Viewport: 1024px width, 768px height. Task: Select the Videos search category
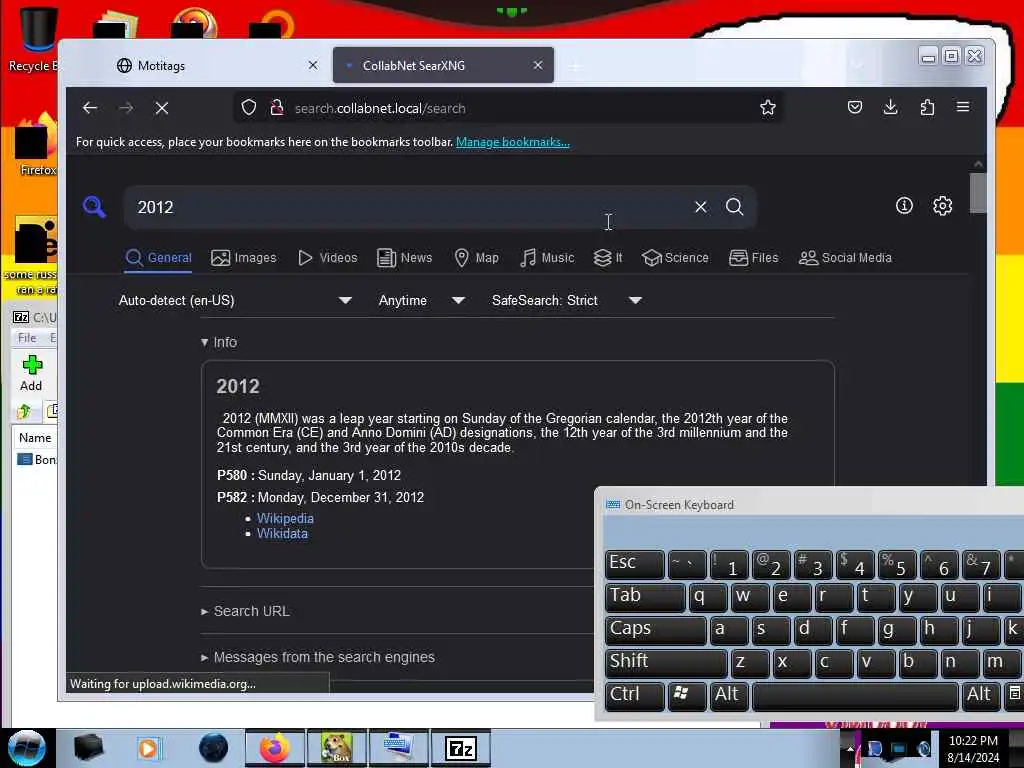tap(328, 258)
